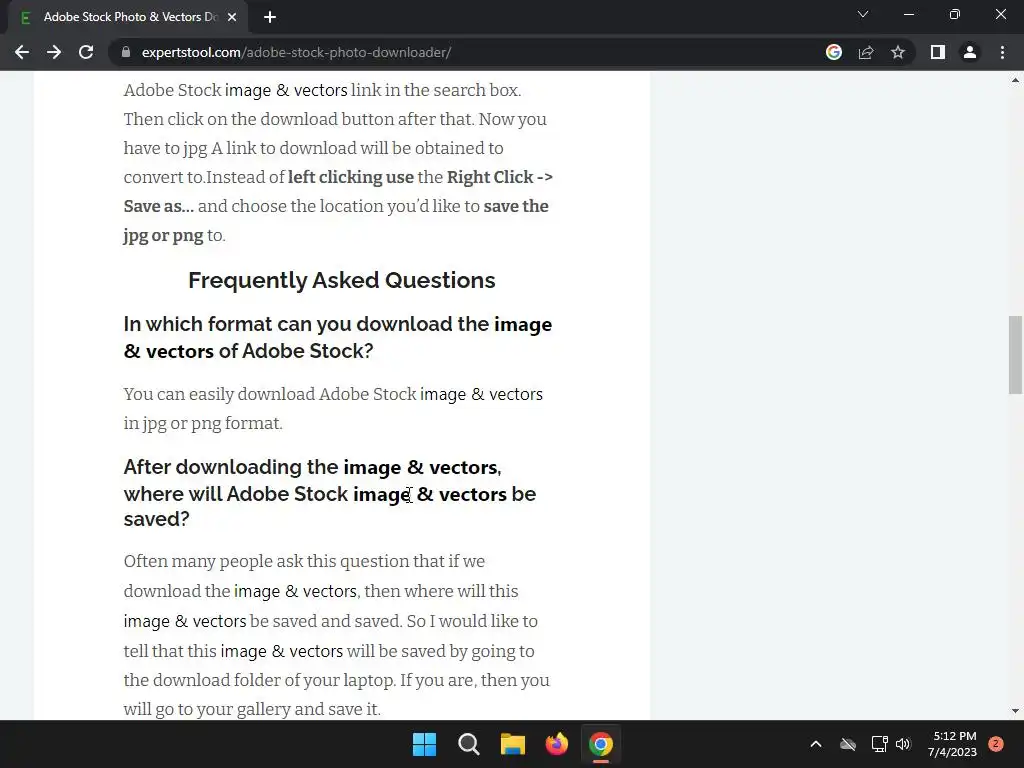
Task: Click the vertical scrollbar thumb
Action: [1015, 355]
